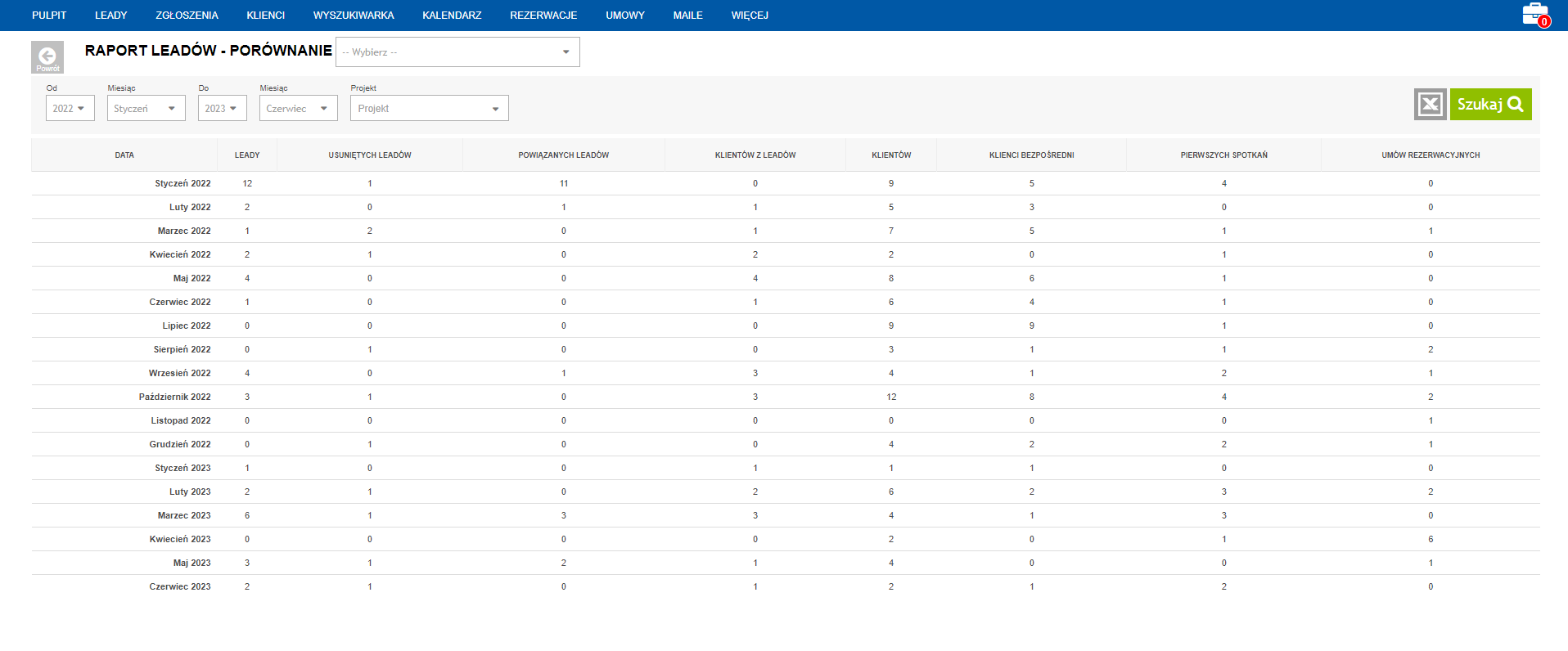Screen dimensions: 1568x651
Task: Click KLIENTÓW value 12 for Październik 2022
Action: pyautogui.click(x=891, y=397)
